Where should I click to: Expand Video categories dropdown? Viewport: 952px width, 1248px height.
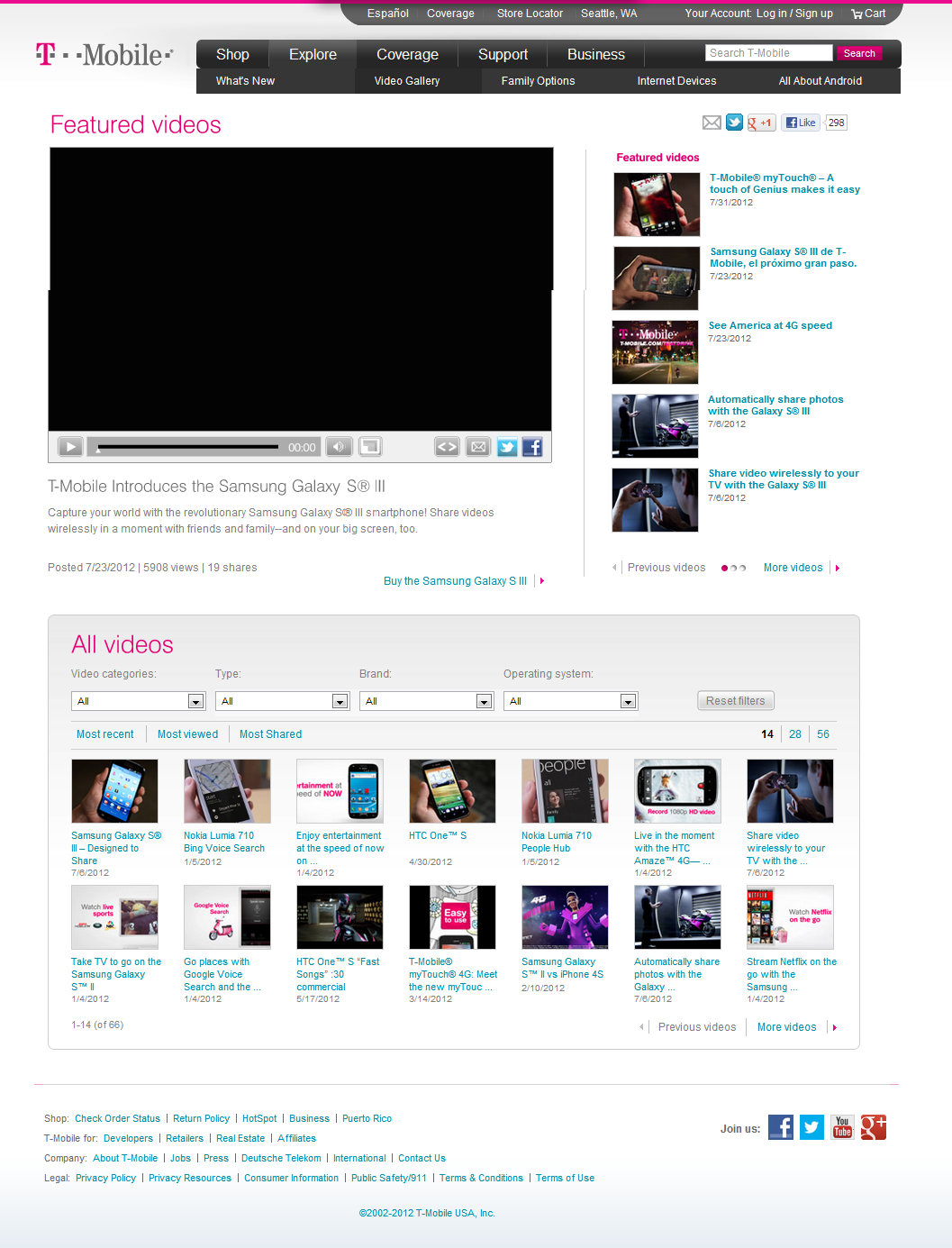coord(139,701)
